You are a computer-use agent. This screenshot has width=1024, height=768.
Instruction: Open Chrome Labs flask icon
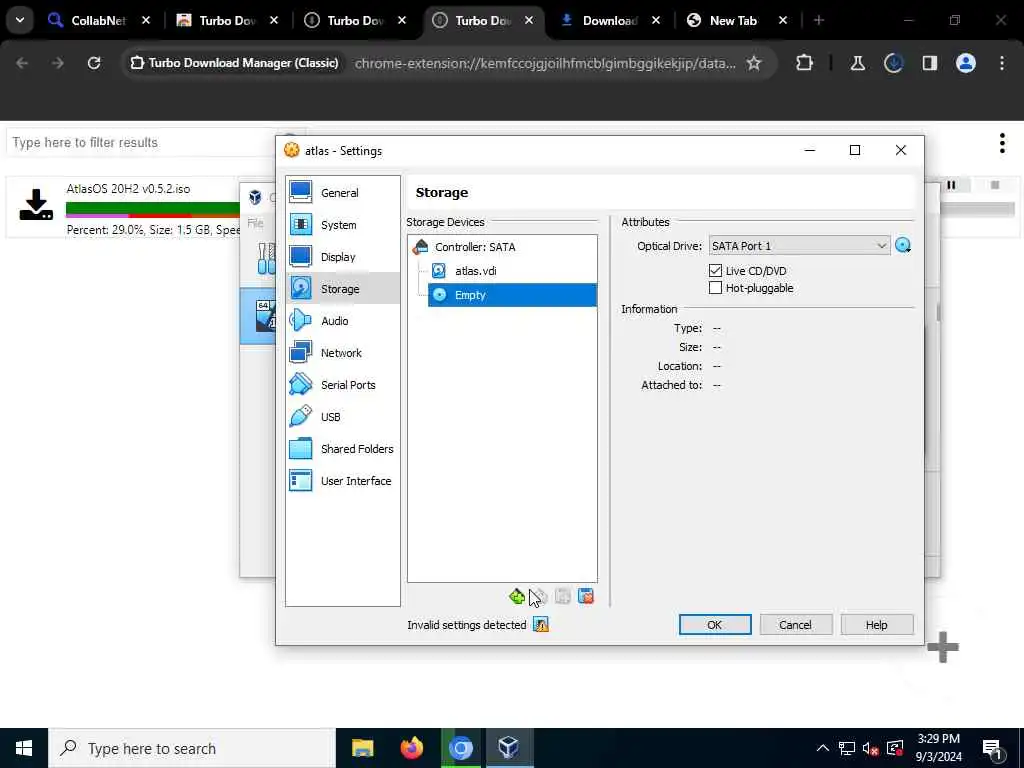pos(857,63)
